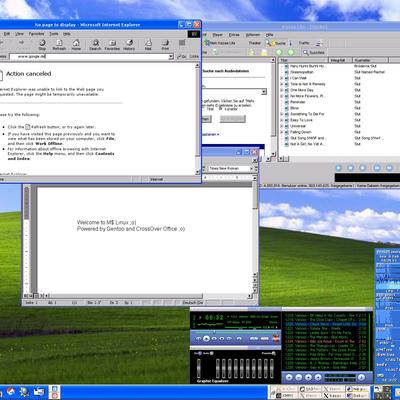Screen dimensions: 400x400
Task: Open the Tools menu in Internet Explorer
Action: [x=54, y=34]
